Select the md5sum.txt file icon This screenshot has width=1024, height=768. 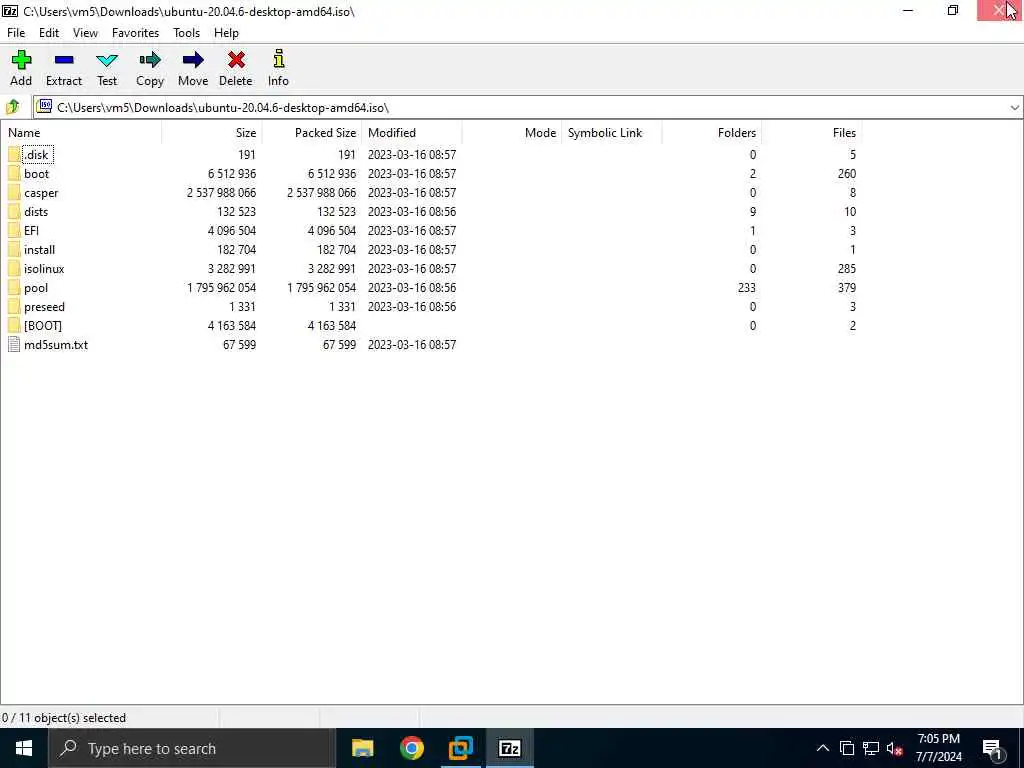pos(14,344)
